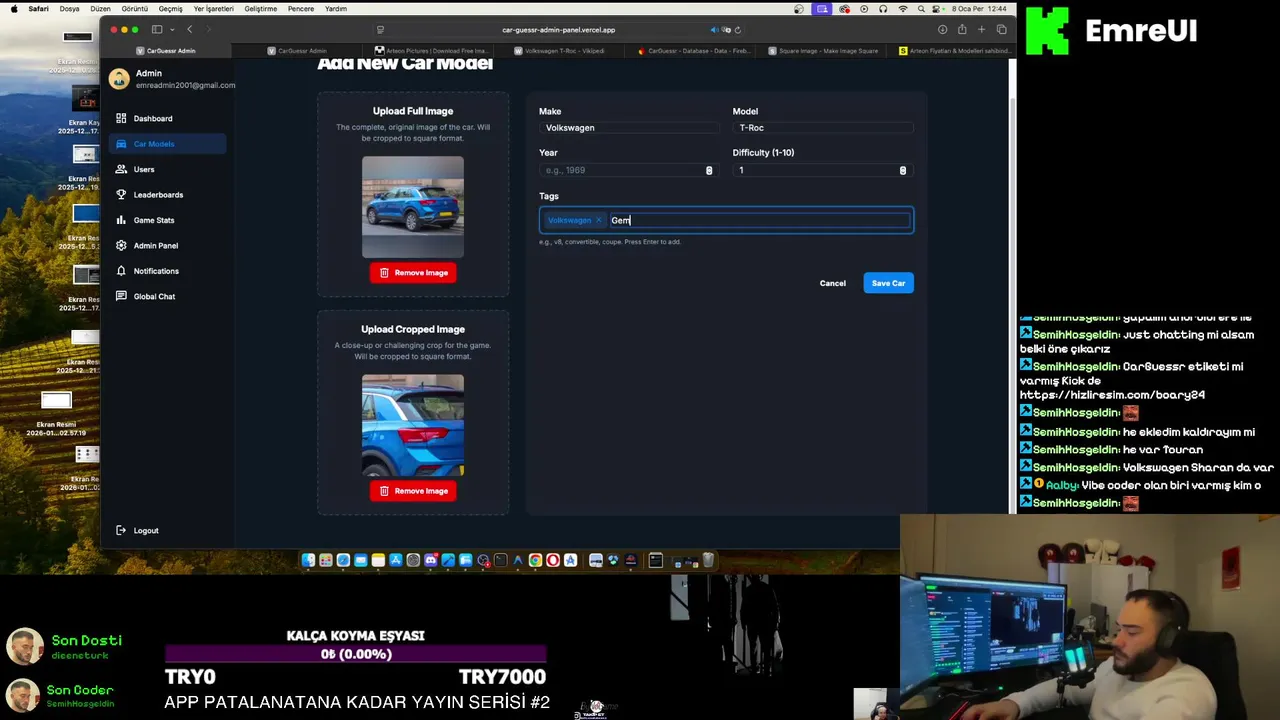Click the Make field with Volkswagen

click(x=629, y=128)
